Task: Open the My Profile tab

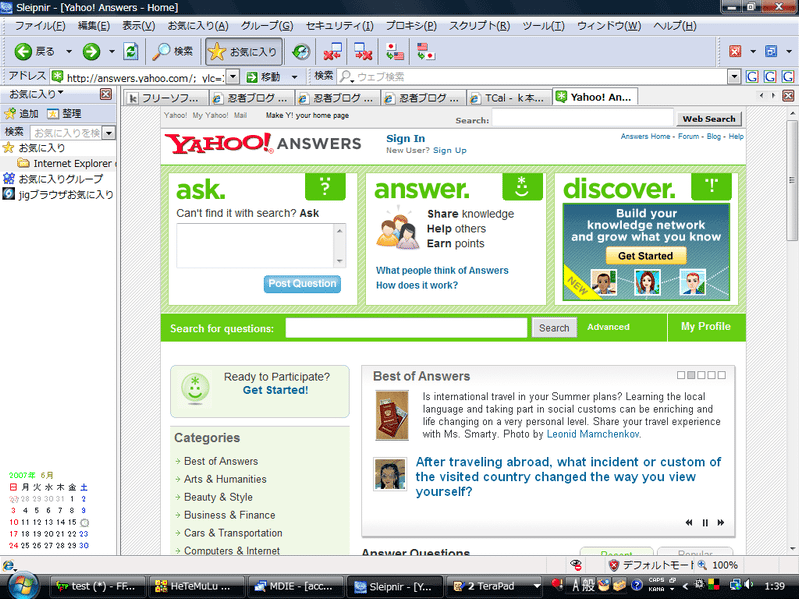Action: [x=706, y=326]
